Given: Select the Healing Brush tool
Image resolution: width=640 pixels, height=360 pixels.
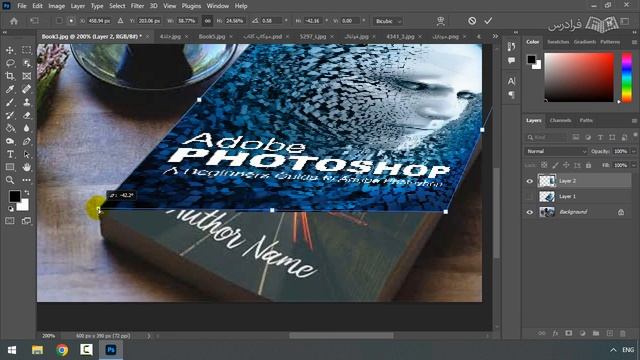Looking at the screenshot, I should [27, 89].
